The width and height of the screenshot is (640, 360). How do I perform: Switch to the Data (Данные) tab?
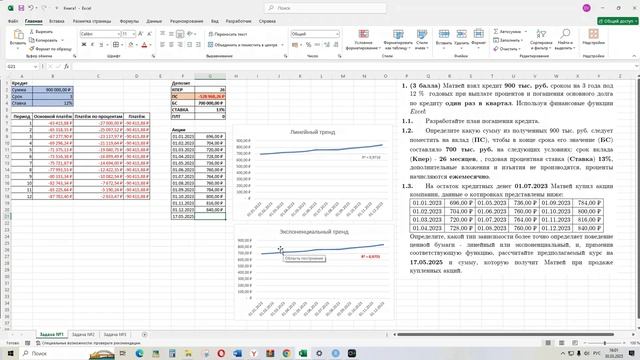click(x=154, y=21)
